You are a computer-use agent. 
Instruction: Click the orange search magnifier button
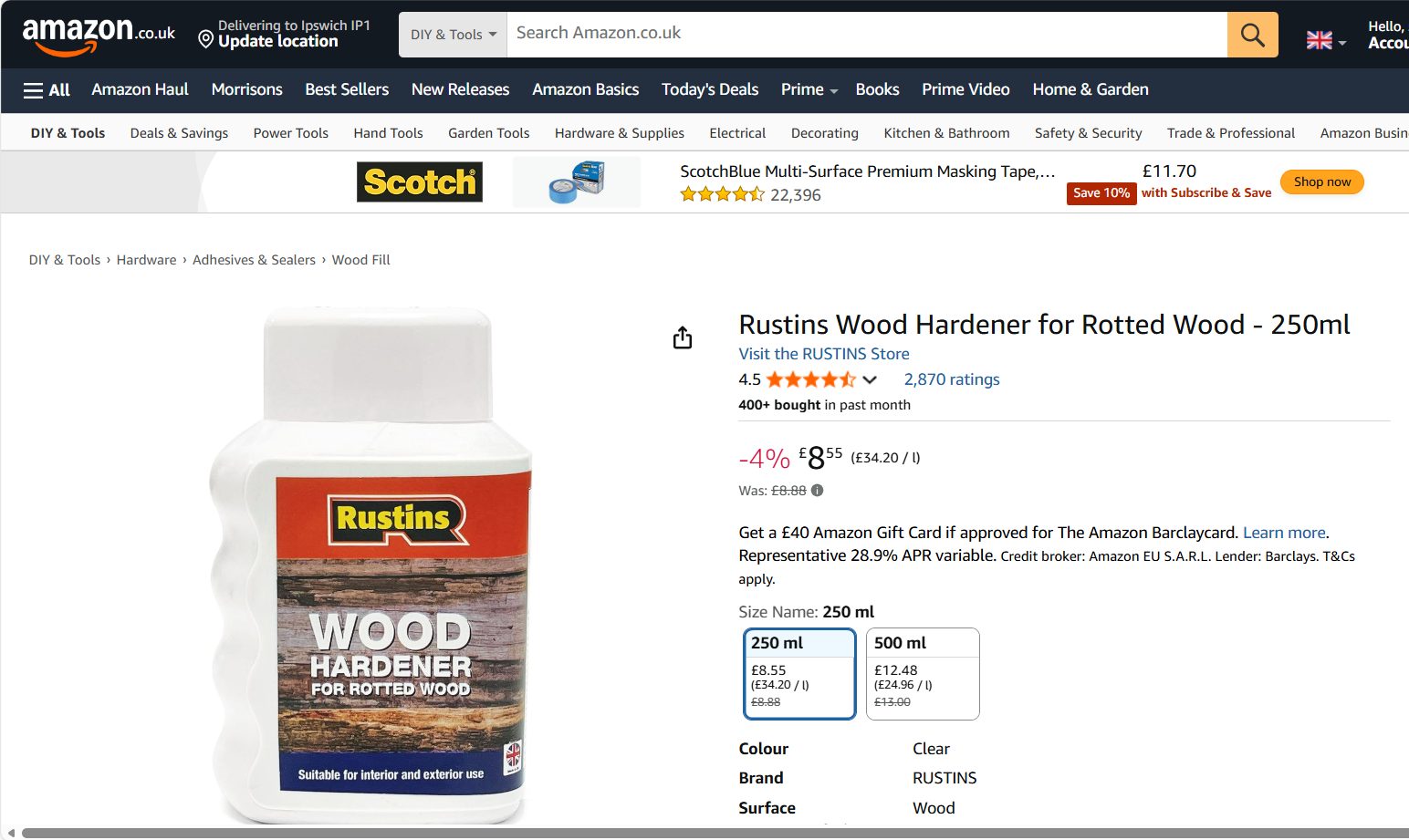click(1252, 35)
